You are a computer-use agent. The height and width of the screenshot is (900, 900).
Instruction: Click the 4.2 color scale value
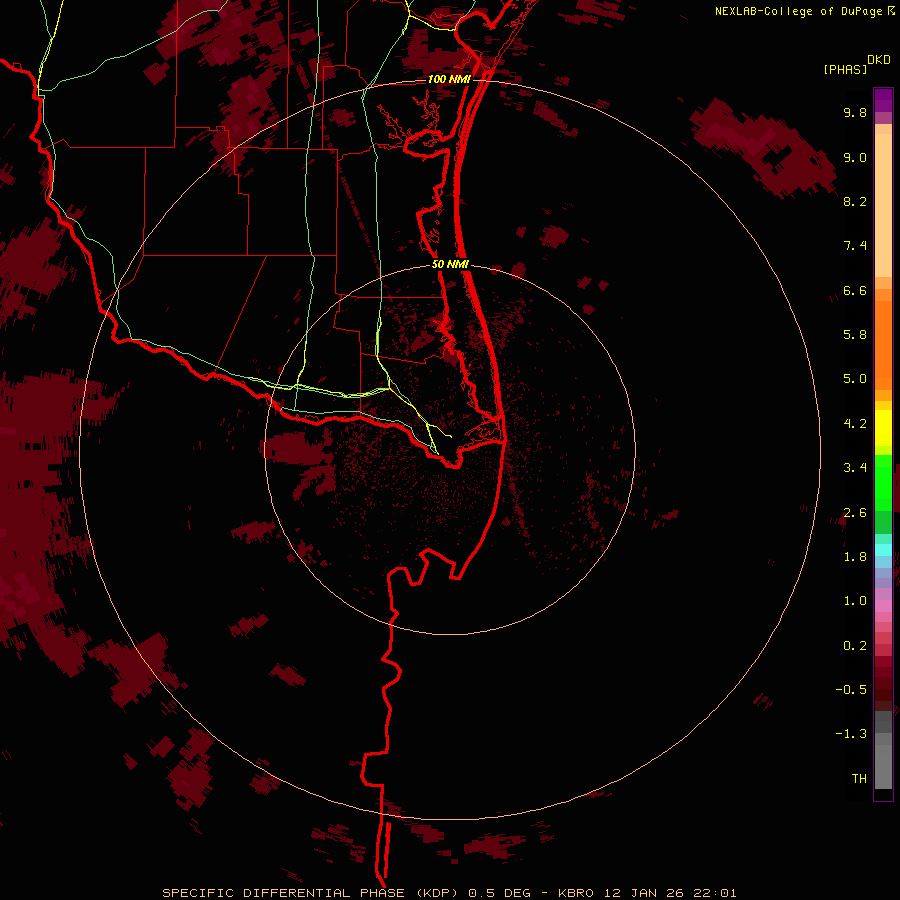[855, 424]
